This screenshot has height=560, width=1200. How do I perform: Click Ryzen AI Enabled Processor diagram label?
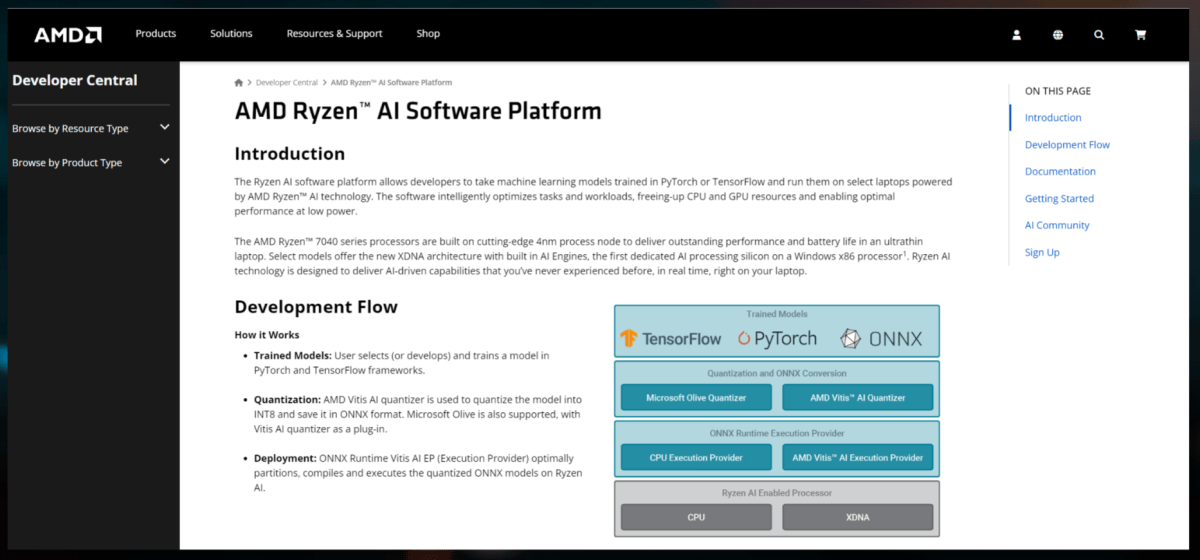pos(777,493)
